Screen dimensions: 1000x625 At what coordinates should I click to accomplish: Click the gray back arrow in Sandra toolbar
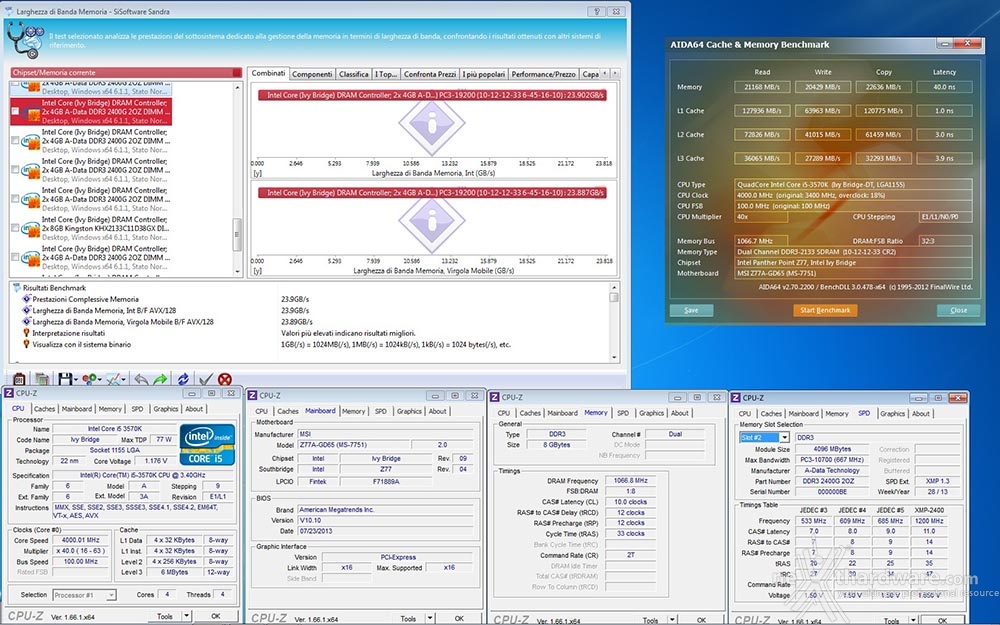(142, 379)
